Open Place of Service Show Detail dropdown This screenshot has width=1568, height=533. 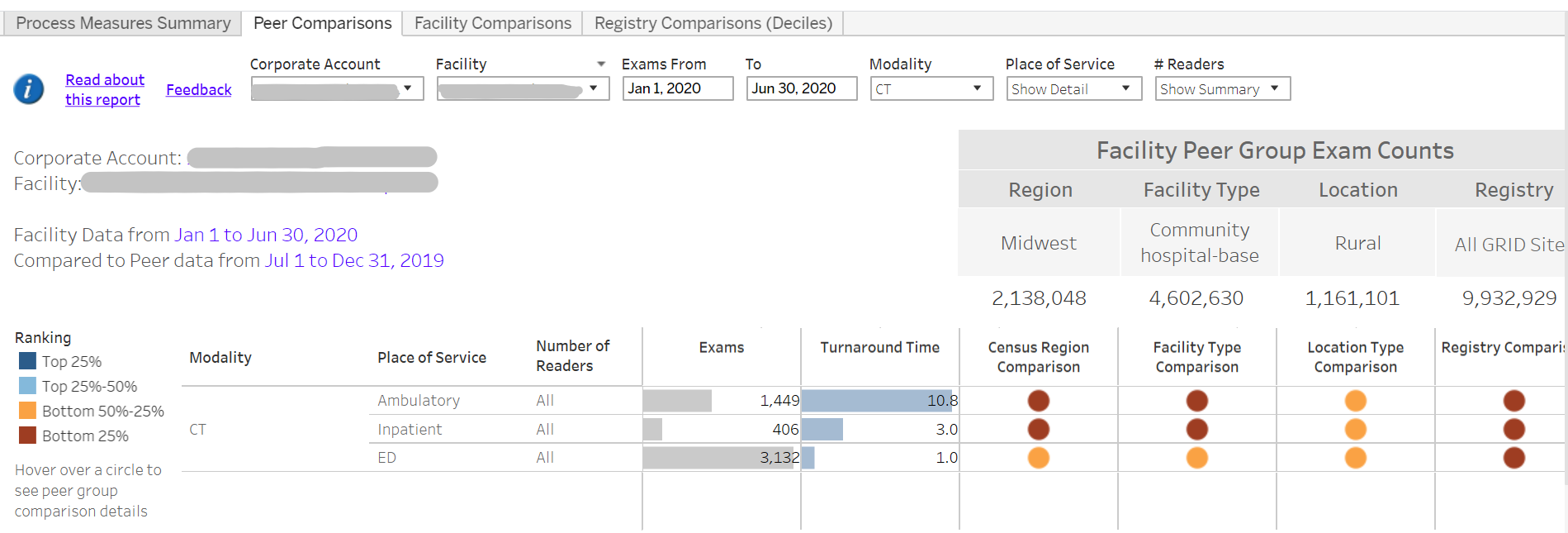tap(1073, 88)
